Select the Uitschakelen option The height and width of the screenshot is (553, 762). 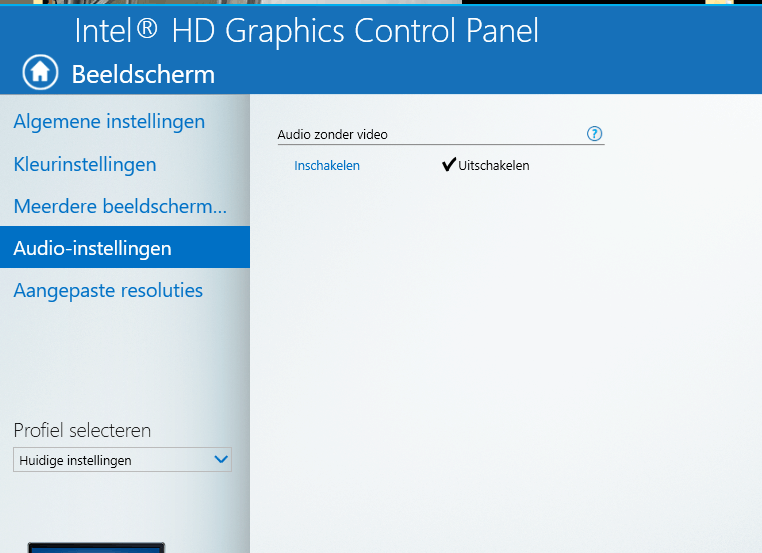[x=486, y=165]
